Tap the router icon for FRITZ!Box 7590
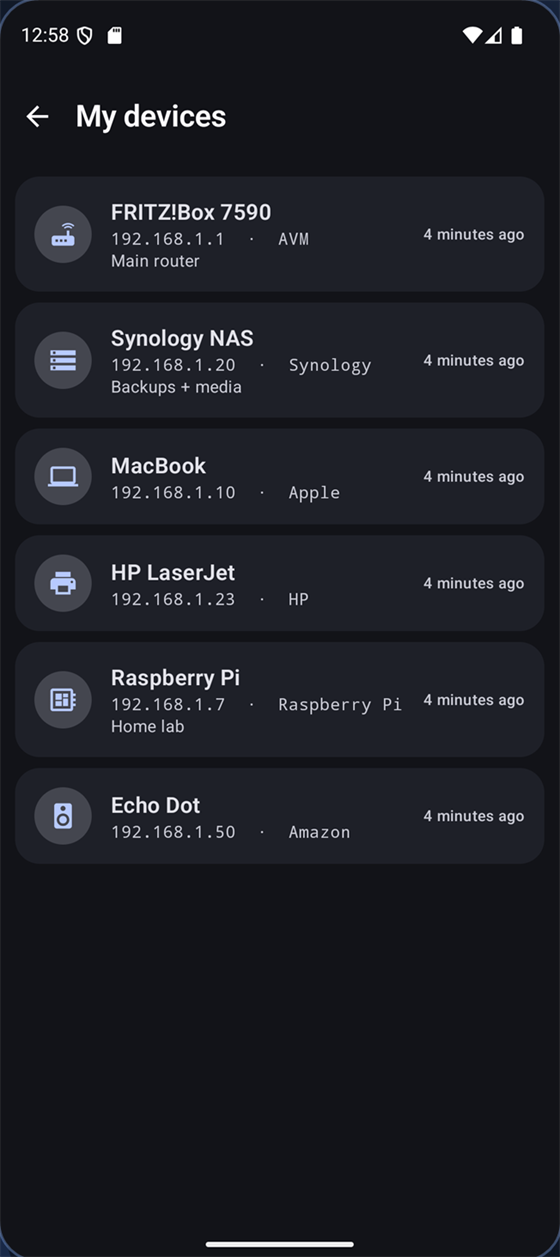Screen dimensions: 560x1257 tap(63, 234)
